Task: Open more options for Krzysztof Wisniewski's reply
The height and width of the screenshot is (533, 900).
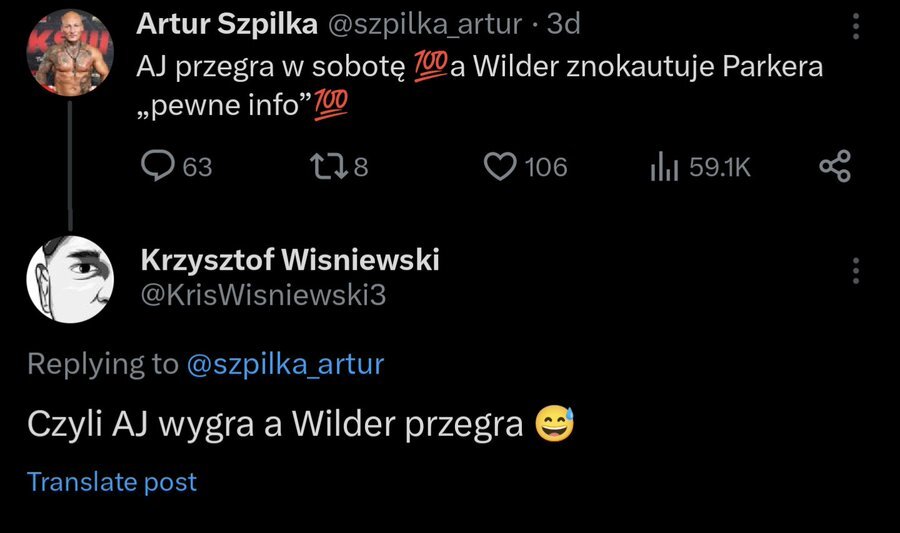Action: [856, 272]
